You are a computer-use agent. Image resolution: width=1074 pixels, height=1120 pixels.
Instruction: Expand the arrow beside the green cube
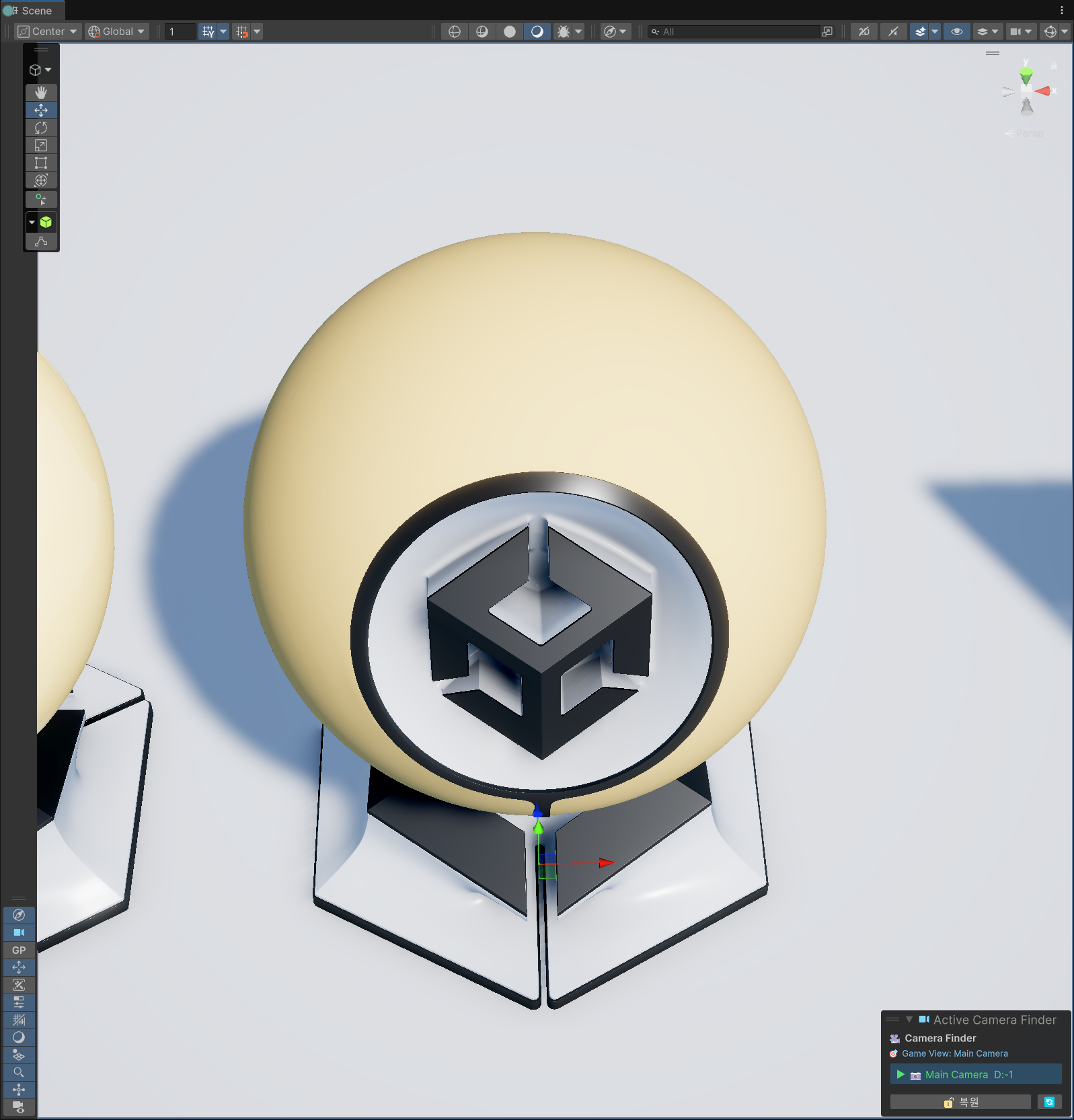click(x=32, y=222)
